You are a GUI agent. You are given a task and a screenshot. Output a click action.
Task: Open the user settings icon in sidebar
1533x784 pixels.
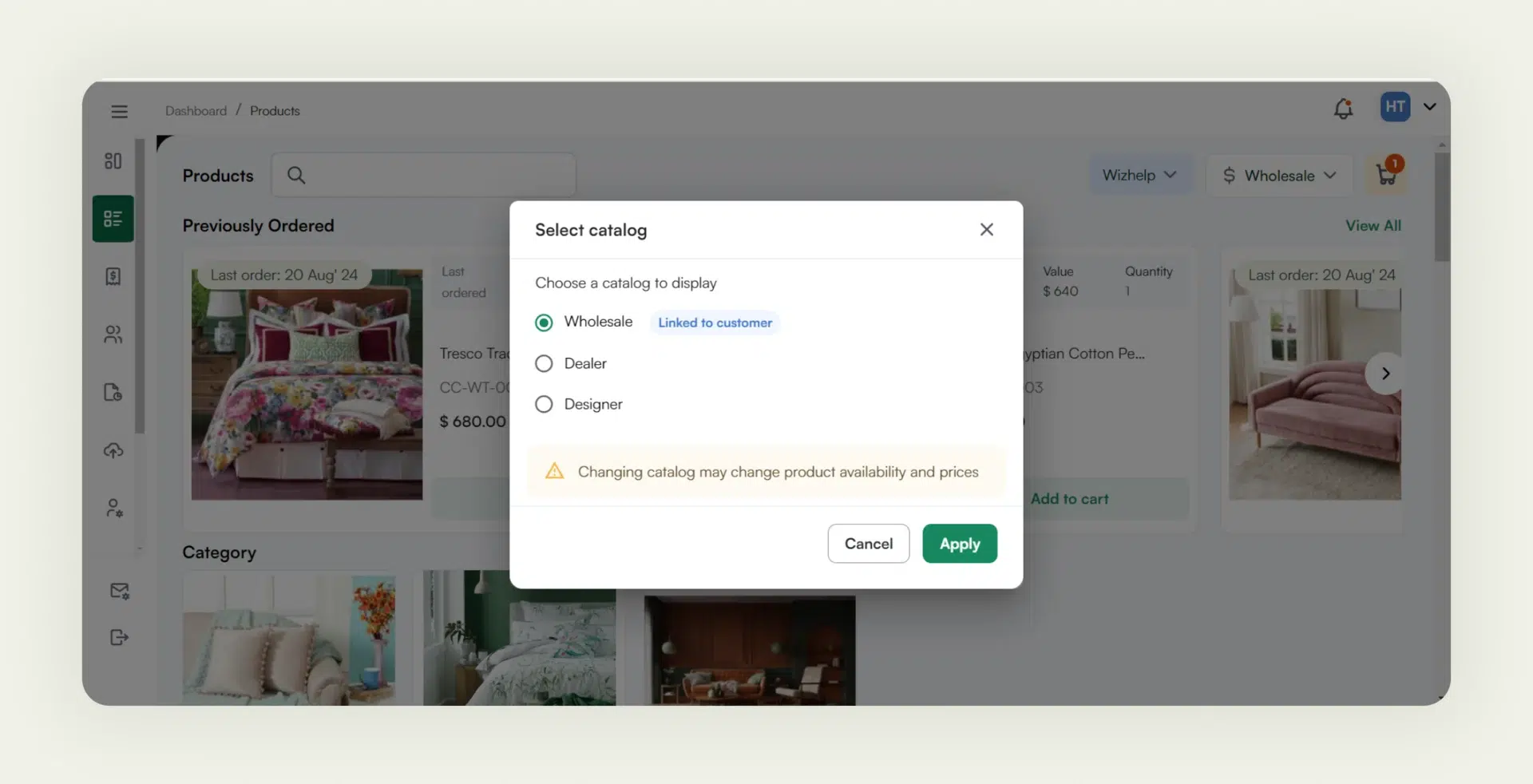[113, 508]
